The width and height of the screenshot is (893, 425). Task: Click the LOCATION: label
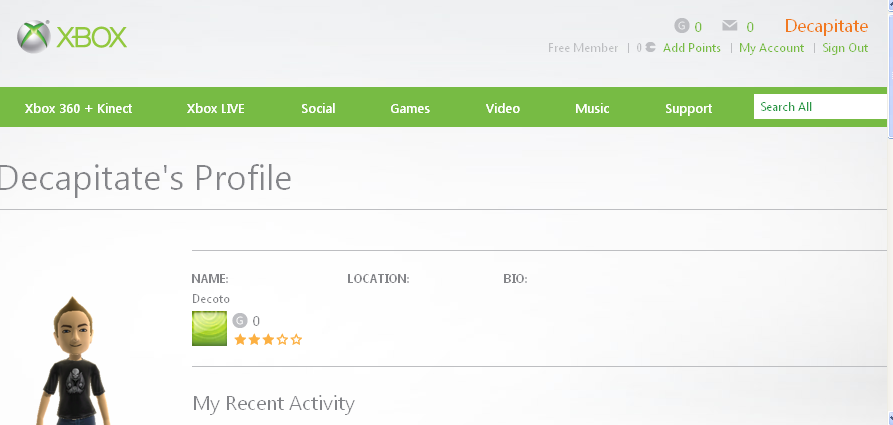378,279
